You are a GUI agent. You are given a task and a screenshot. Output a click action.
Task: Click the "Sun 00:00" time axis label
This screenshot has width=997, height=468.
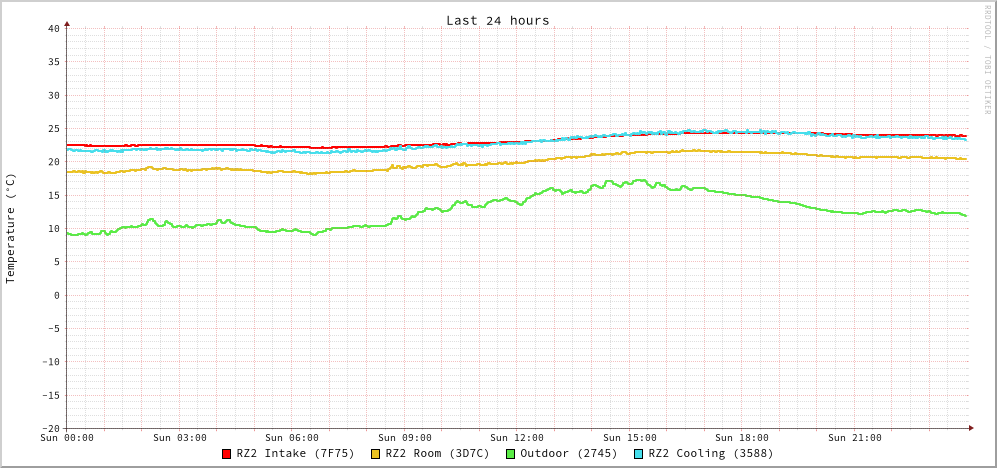[x=67, y=438]
